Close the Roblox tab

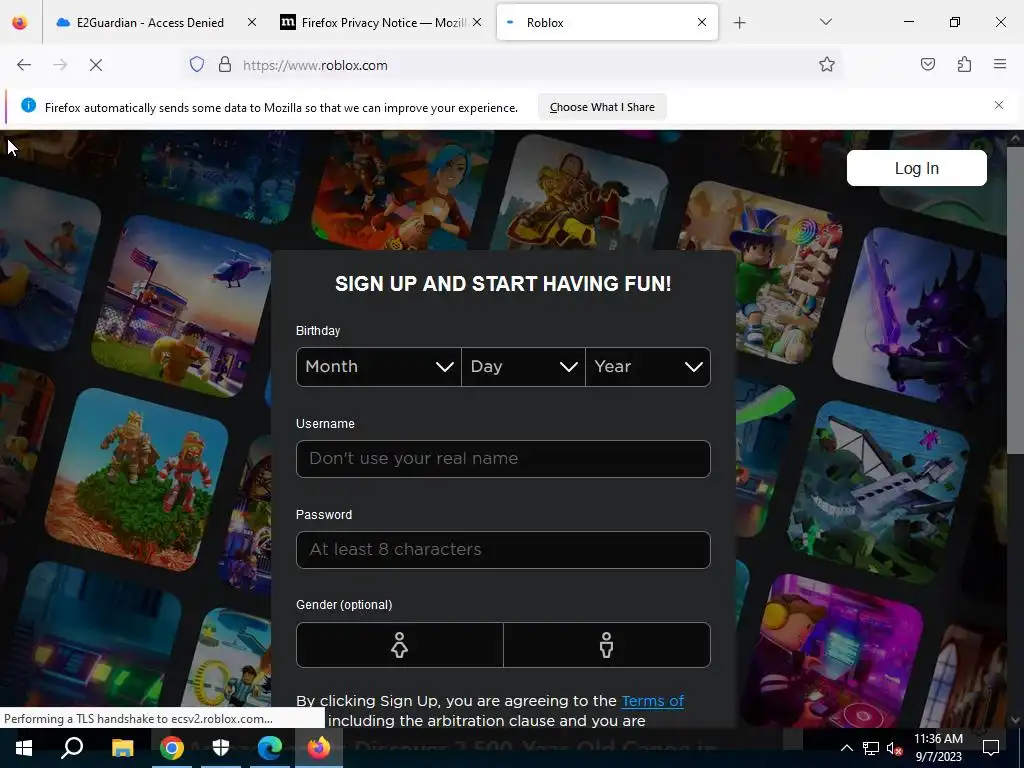tap(701, 22)
